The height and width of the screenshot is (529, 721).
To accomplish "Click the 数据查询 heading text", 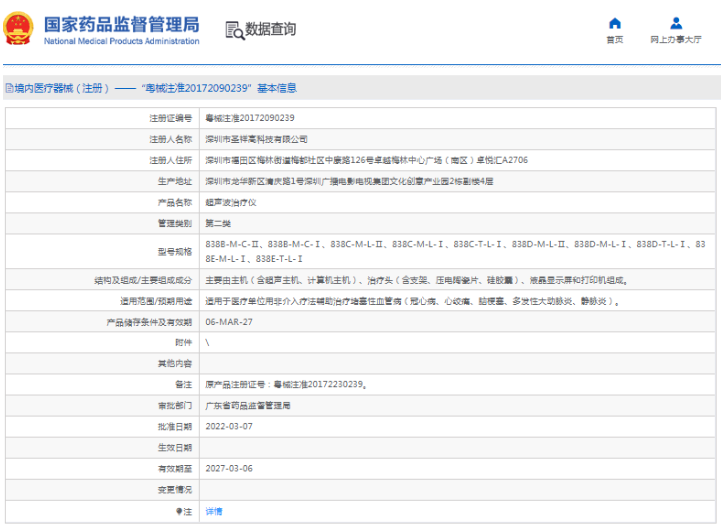I will [x=270, y=29].
